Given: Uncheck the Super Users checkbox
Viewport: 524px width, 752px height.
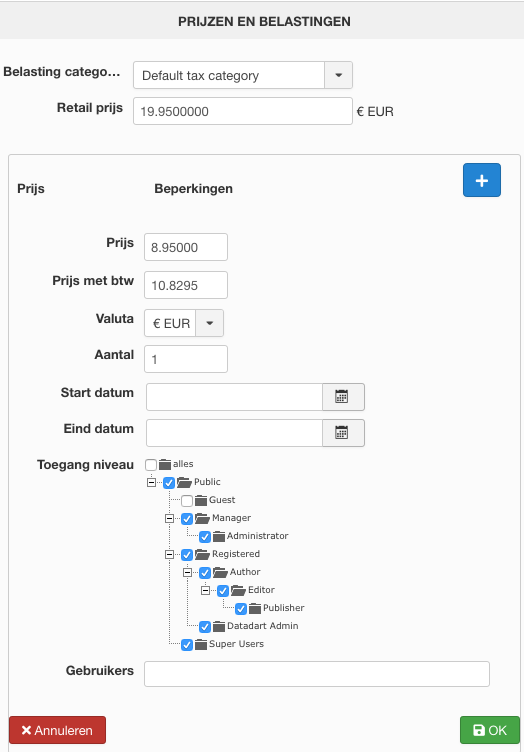Looking at the screenshot, I should (187, 645).
